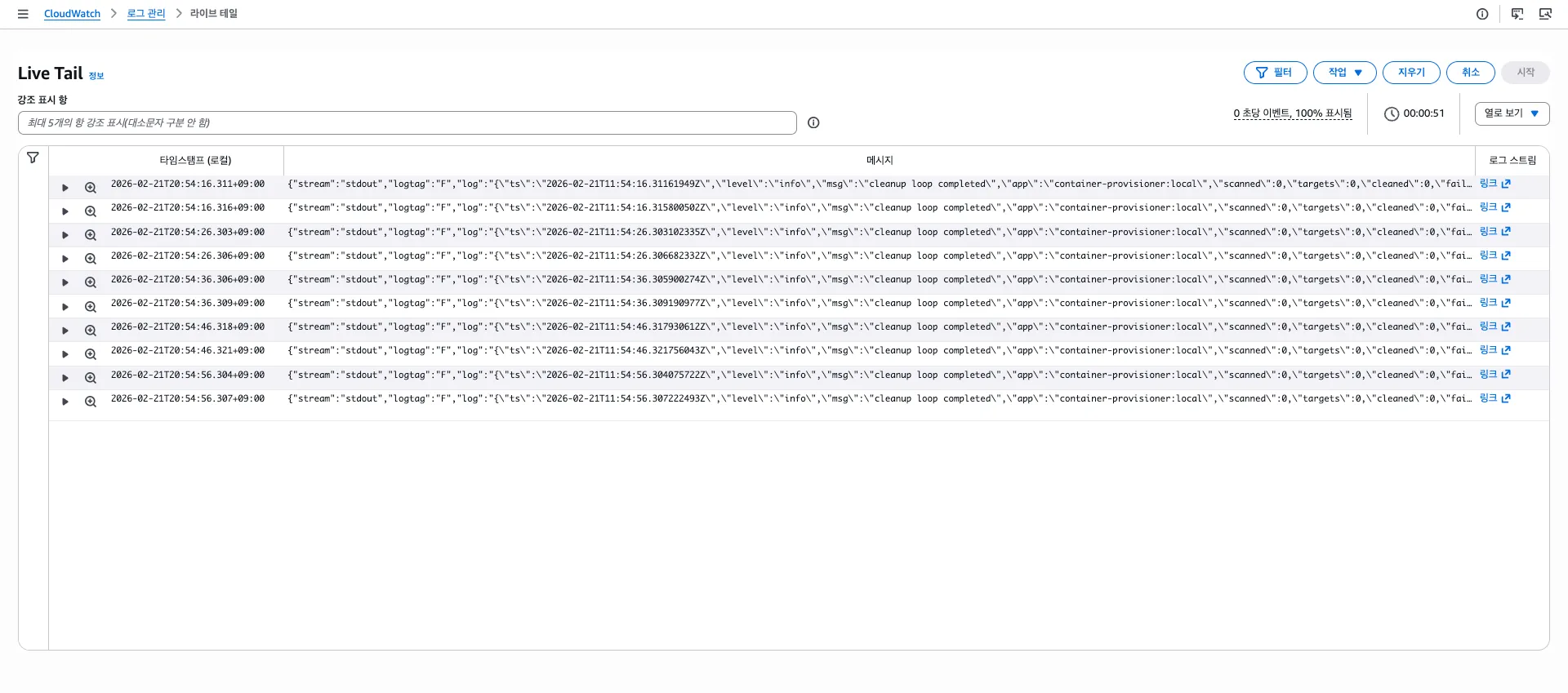1568x693 pixels.
Task: Open the top-bar information circle icon
Action: click(1482, 14)
